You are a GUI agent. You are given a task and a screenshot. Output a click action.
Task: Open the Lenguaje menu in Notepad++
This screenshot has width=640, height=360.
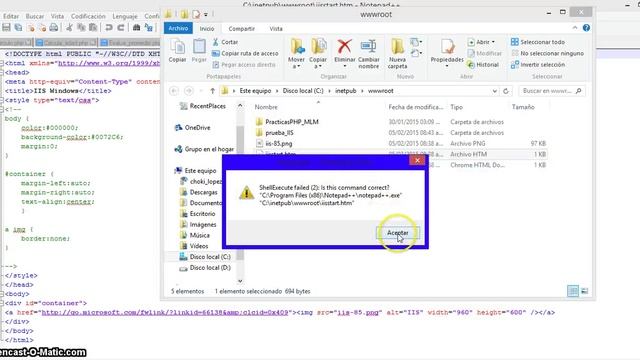(125, 16)
